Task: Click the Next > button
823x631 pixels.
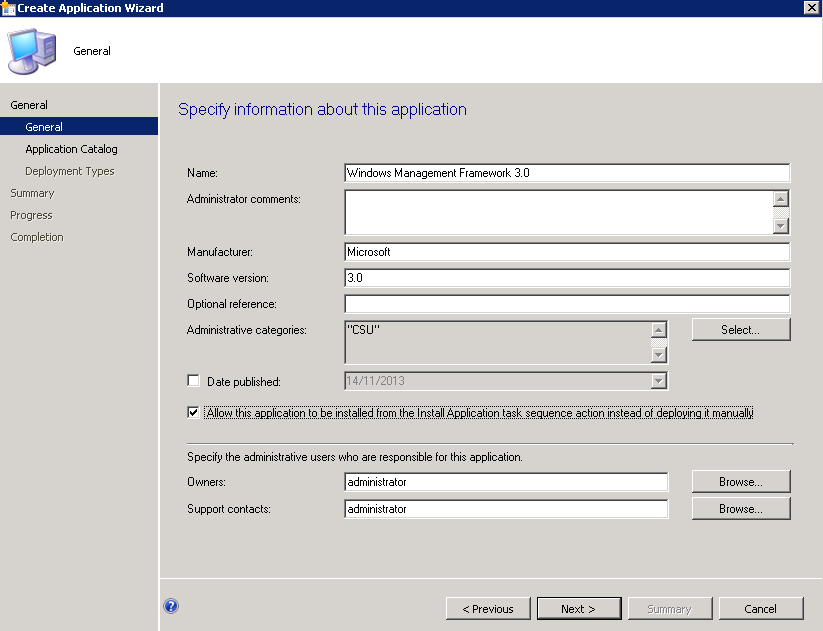Action: 579,609
